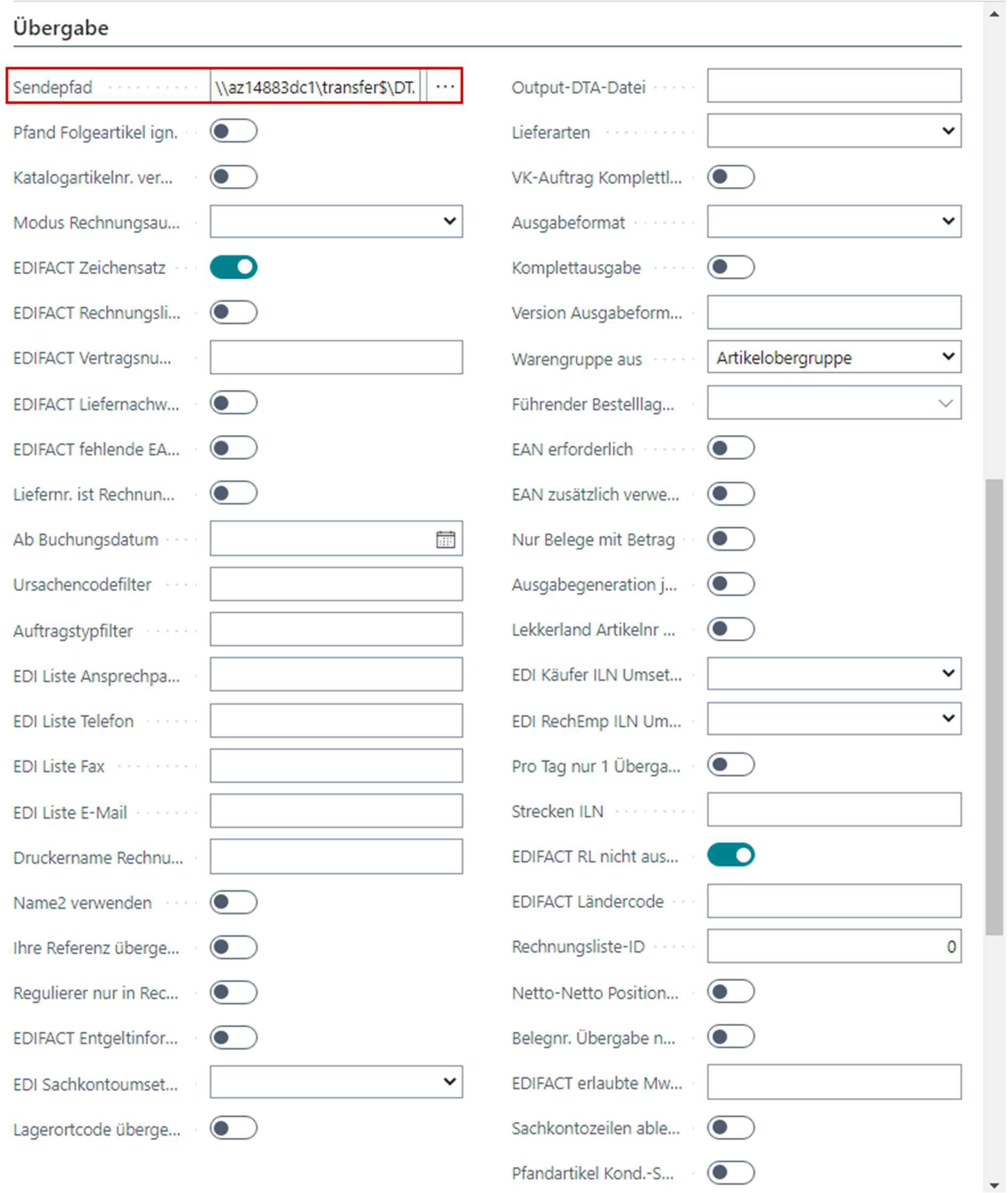
Task: Enable the Komplettausgabe toggle
Action: click(x=730, y=267)
